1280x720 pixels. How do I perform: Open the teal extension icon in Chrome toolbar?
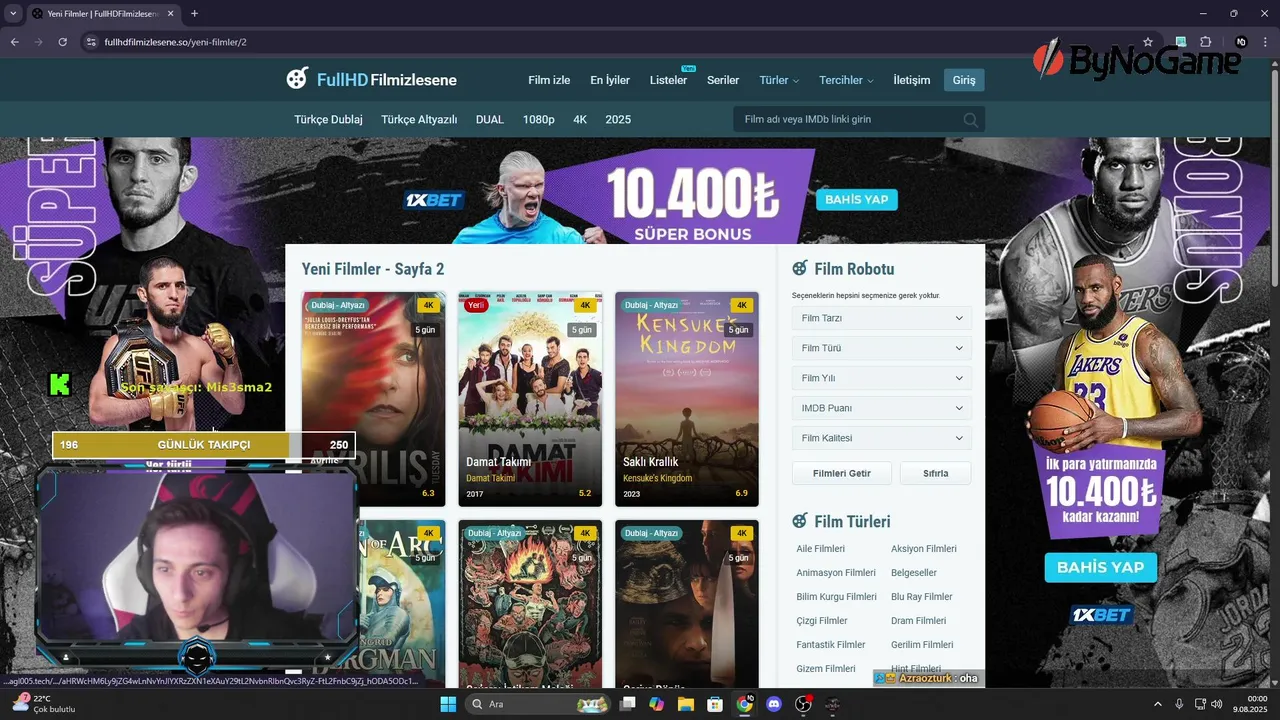1181,42
